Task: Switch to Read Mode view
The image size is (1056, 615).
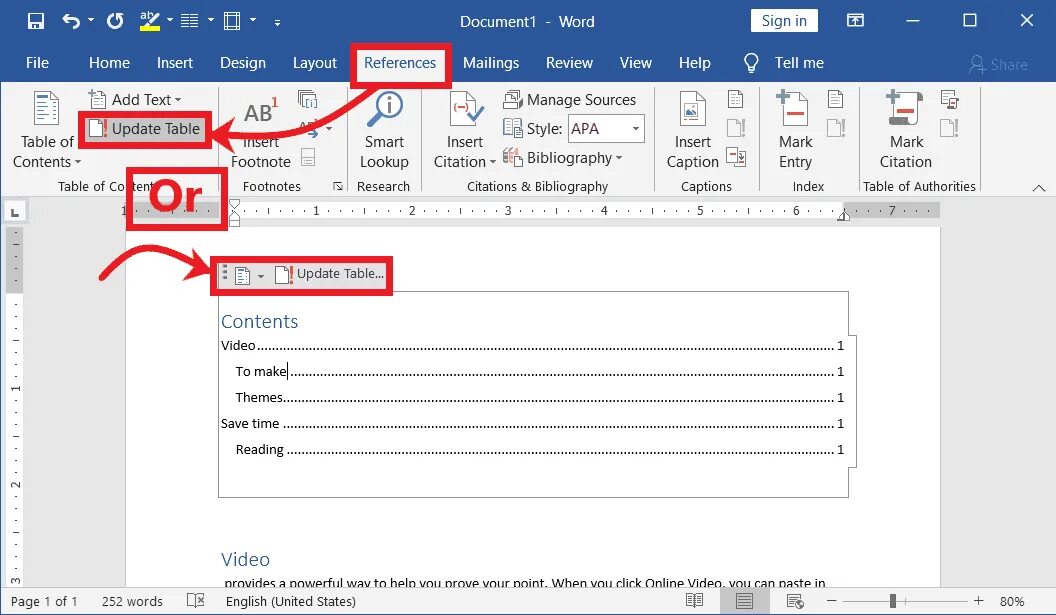Action: point(694,600)
